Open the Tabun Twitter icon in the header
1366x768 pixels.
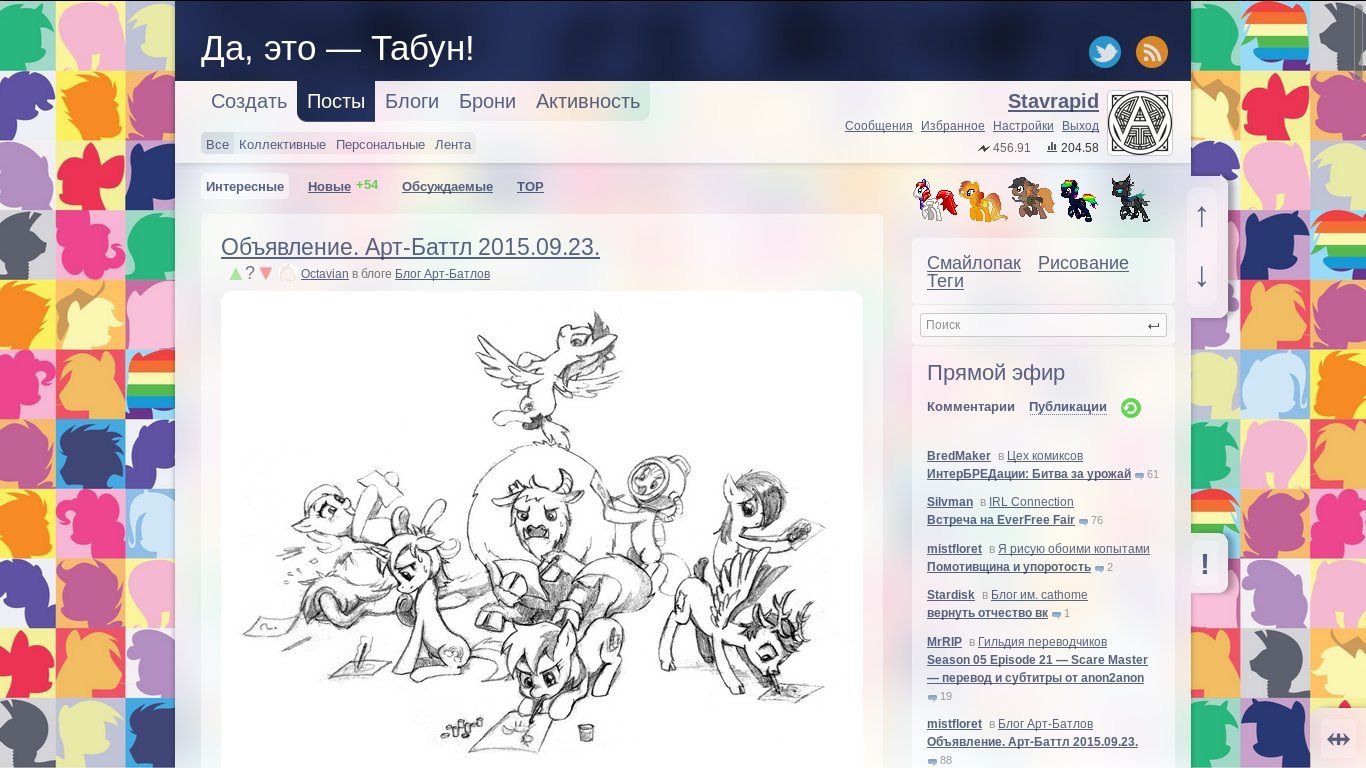[1104, 51]
